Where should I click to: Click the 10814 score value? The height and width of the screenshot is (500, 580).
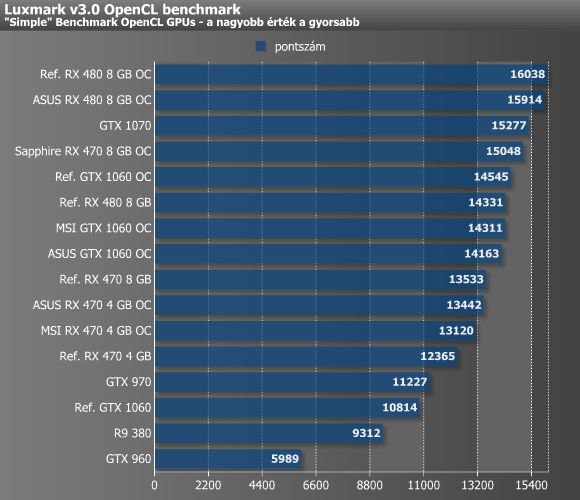[399, 408]
